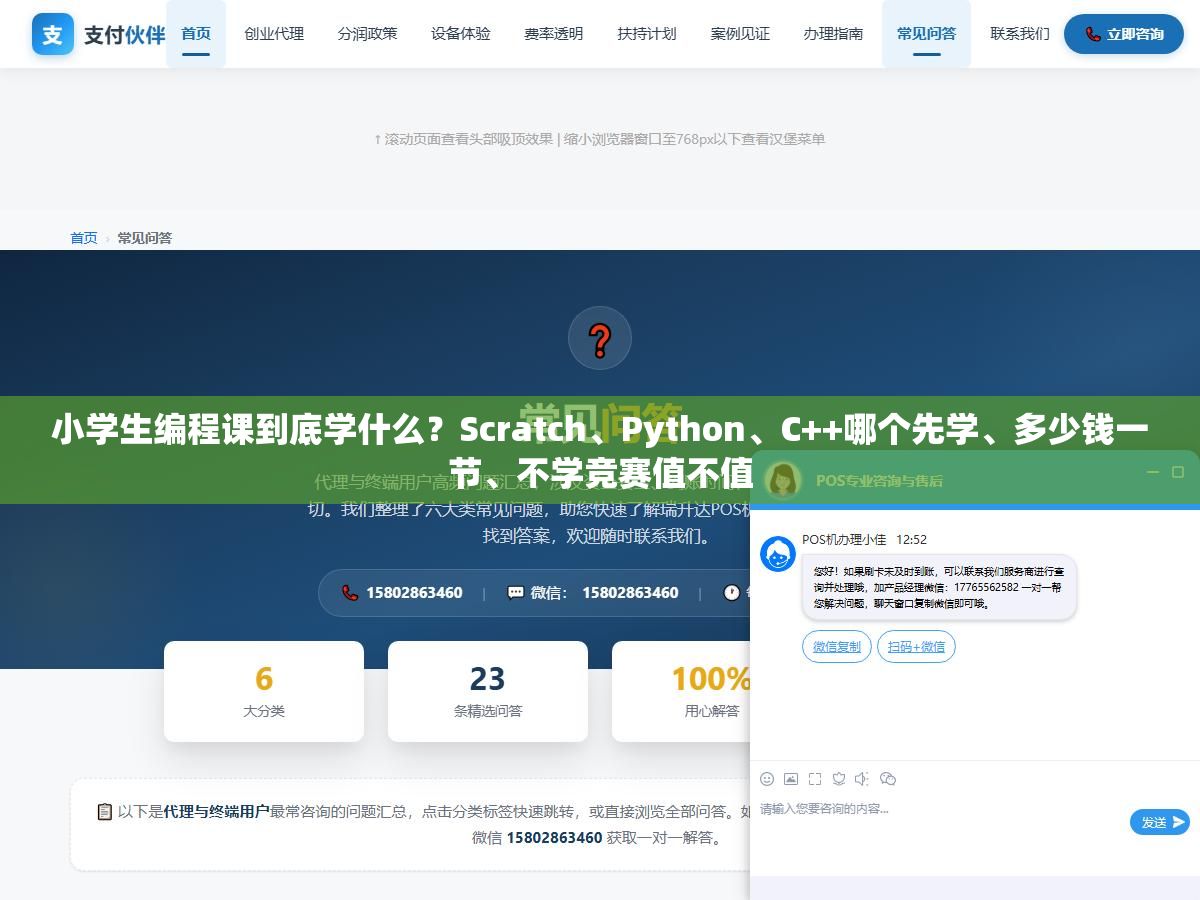
Task: Click the 支付伙伴 logo icon
Action: pyautogui.click(x=53, y=34)
